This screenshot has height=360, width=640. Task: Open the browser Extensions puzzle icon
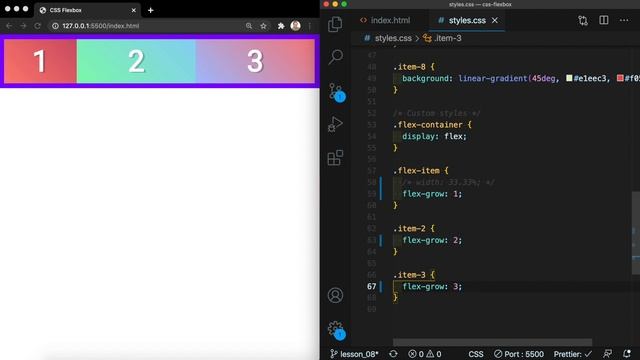(x=281, y=26)
